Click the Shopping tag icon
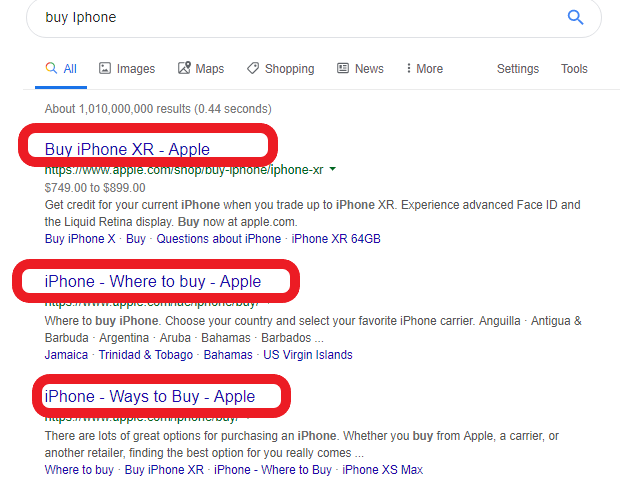 (x=253, y=69)
